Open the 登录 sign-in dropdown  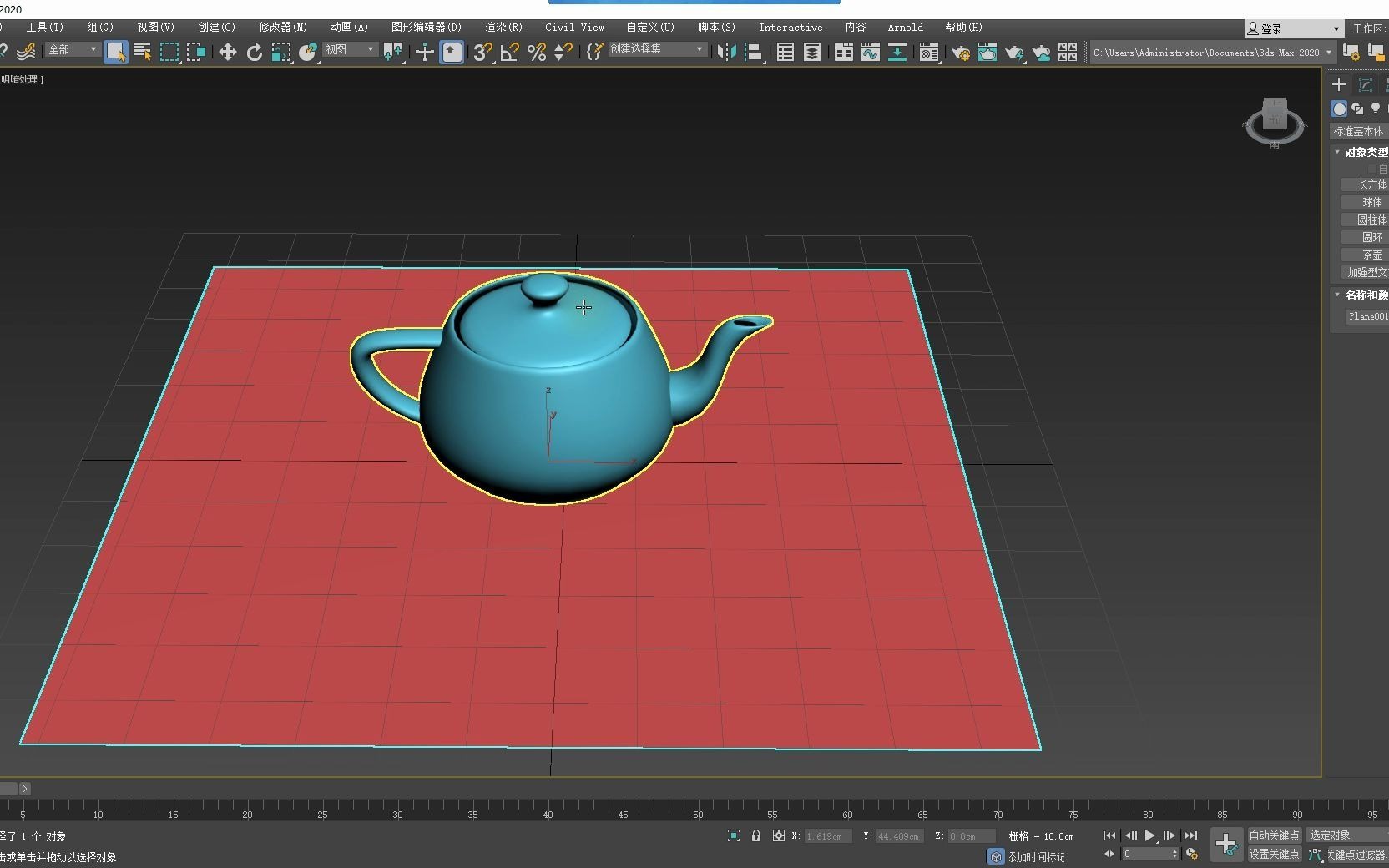1294,28
